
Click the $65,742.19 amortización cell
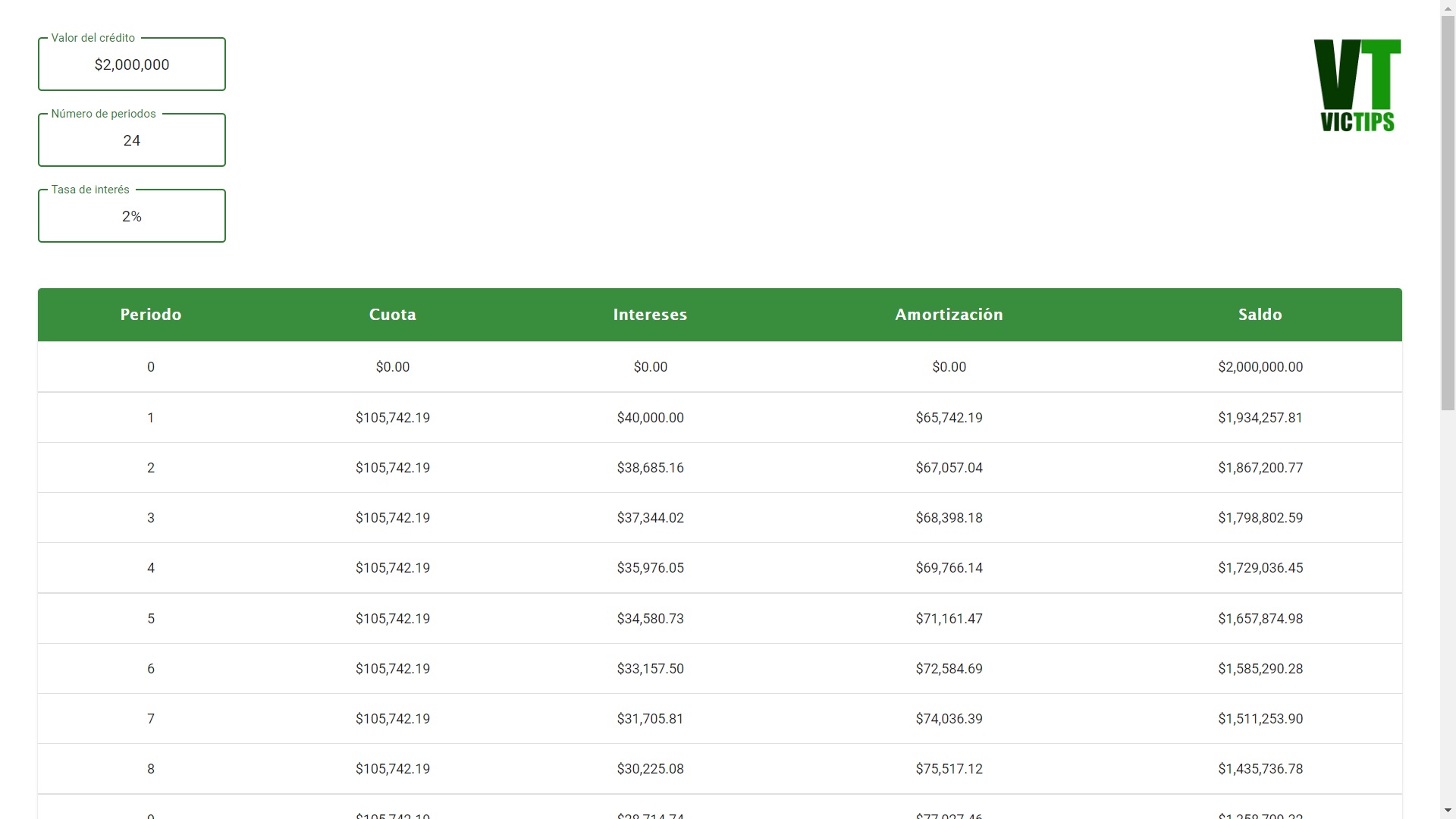click(x=949, y=417)
